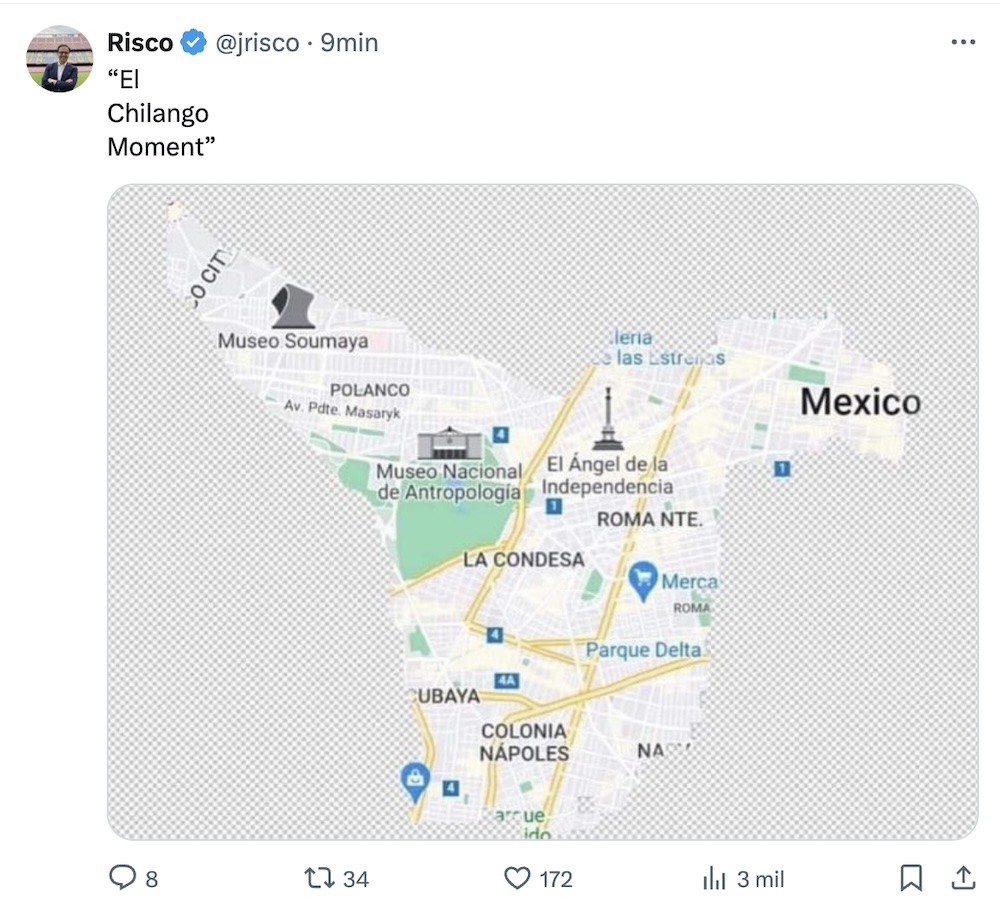Screen dimensions: 1000x909
Task: Click the Mexico label on map
Action: tap(860, 402)
